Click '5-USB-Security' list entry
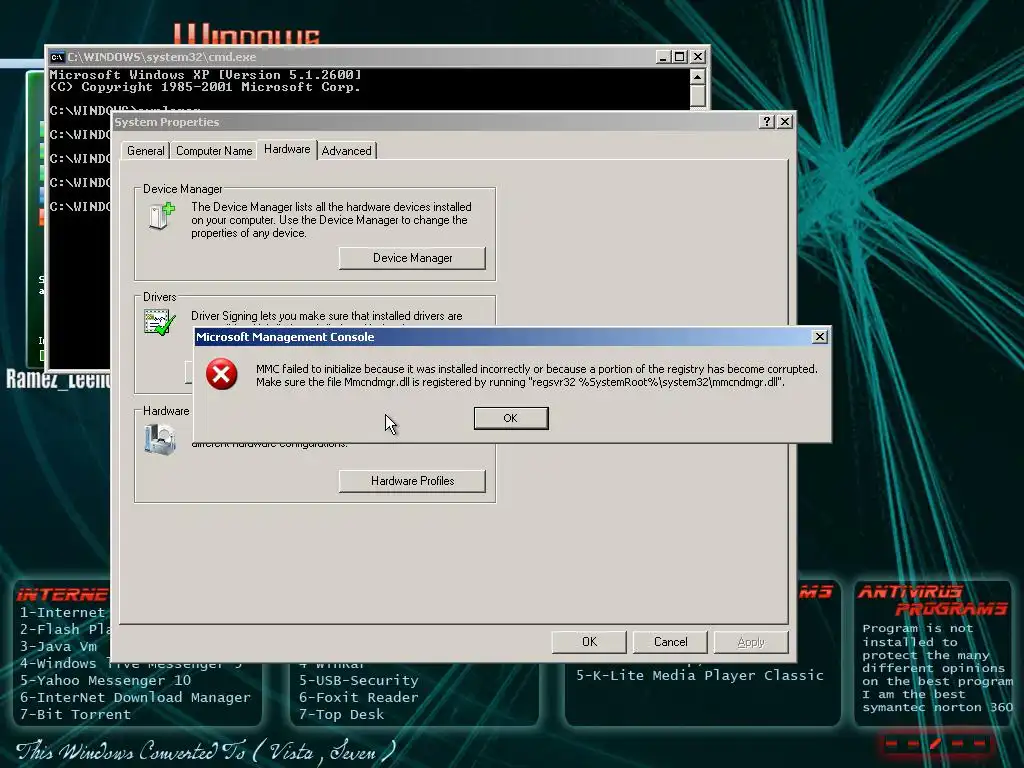Screen dimensions: 1024x768 359,680
